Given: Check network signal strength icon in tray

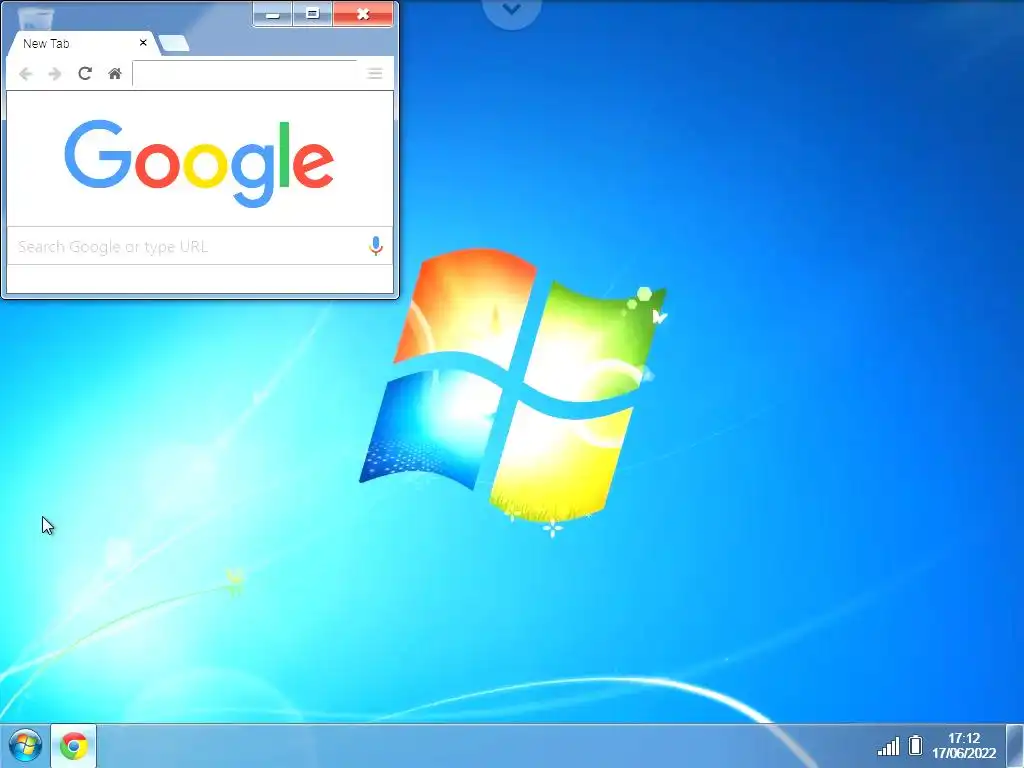Looking at the screenshot, I should [x=888, y=746].
